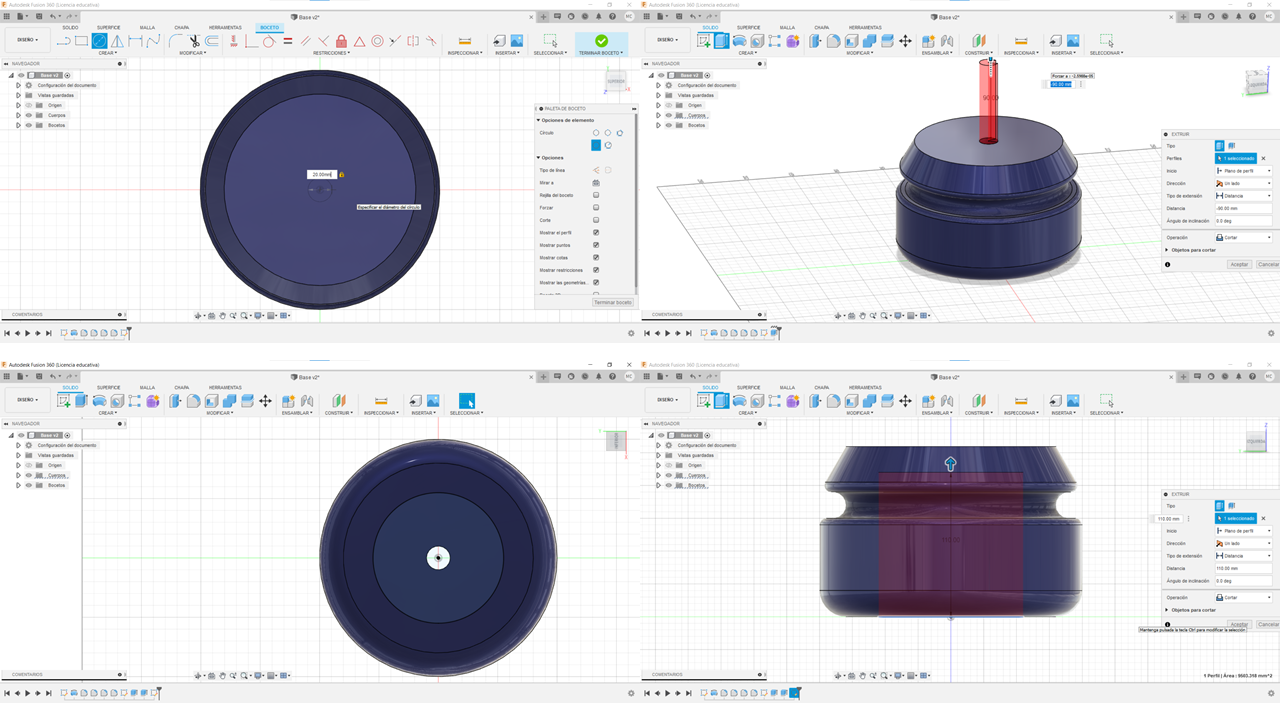Screen dimensions: 1280x720
Task: Switch to CHAPA tab in bottom-left window
Action: pos(181,387)
